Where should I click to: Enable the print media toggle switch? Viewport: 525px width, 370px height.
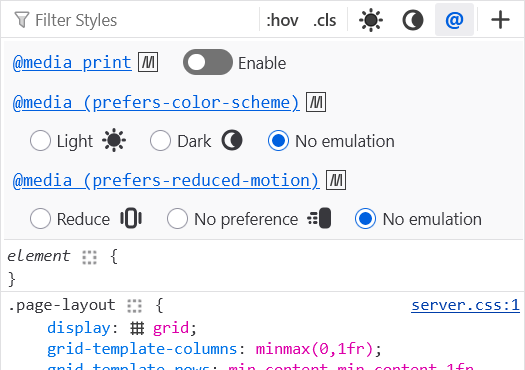(208, 62)
